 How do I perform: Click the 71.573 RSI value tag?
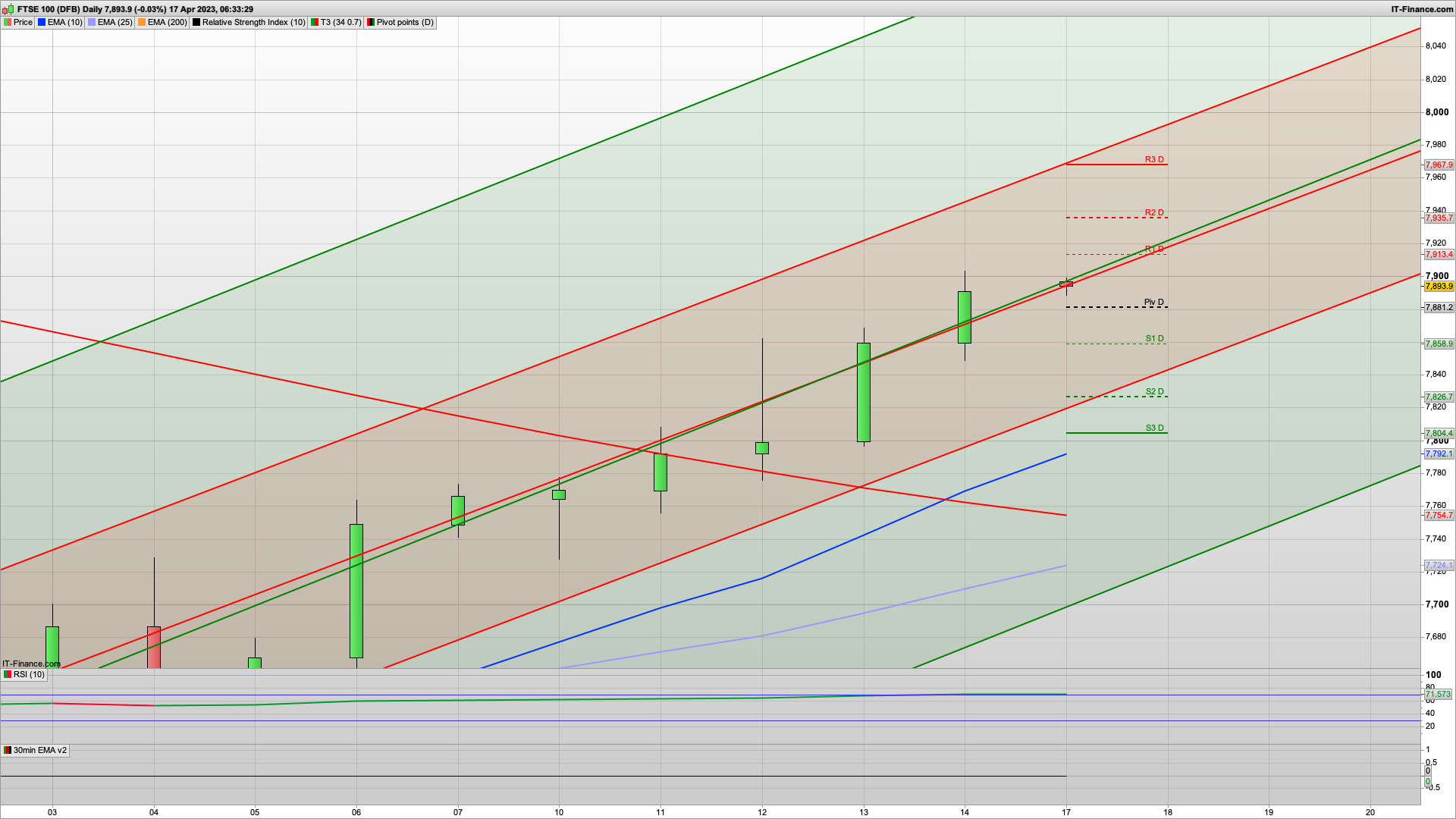(1437, 694)
